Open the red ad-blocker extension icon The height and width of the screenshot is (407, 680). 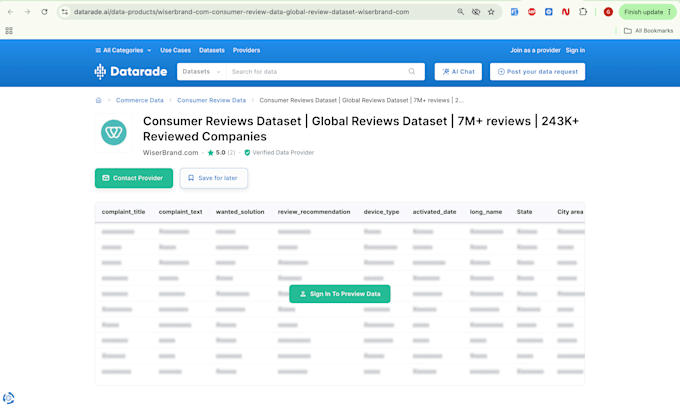pos(532,12)
